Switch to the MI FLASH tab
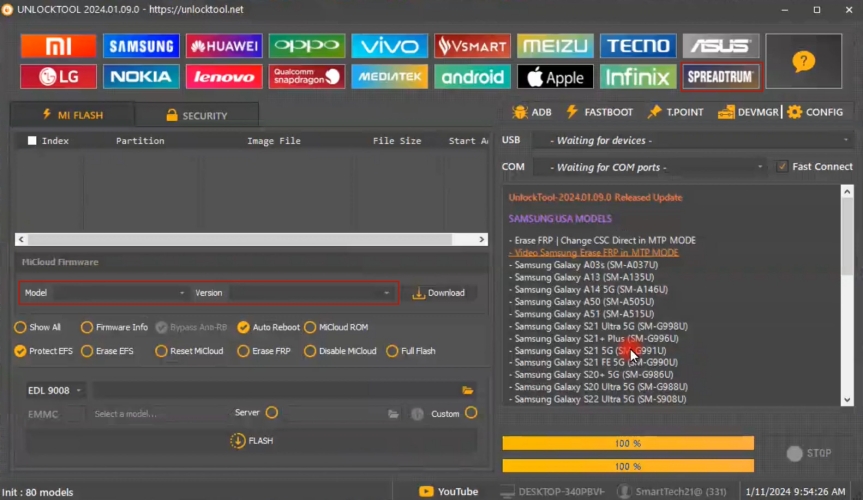863x500 pixels. [x=73, y=115]
